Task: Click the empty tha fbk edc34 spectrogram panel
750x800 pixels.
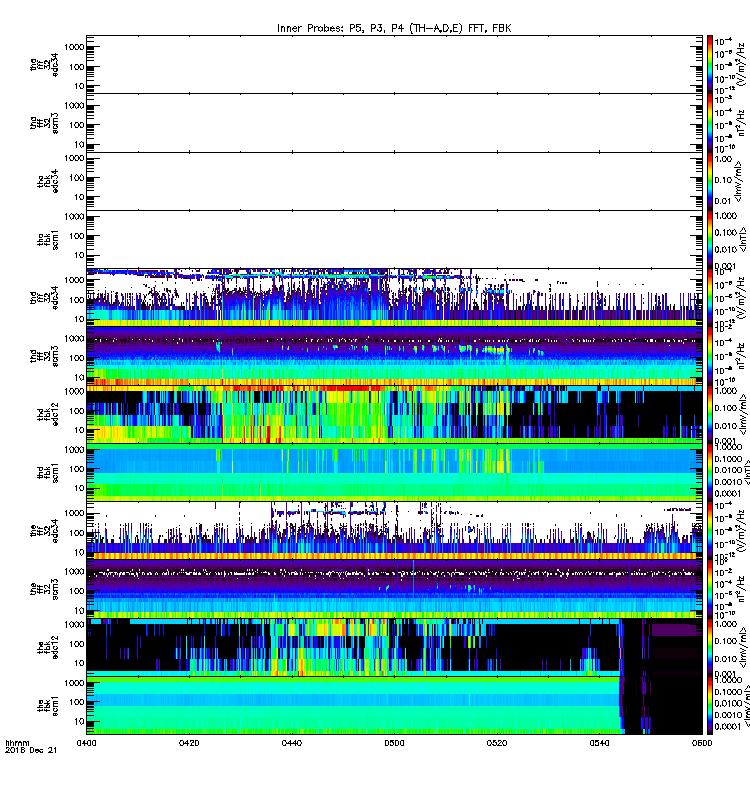Action: (394, 181)
